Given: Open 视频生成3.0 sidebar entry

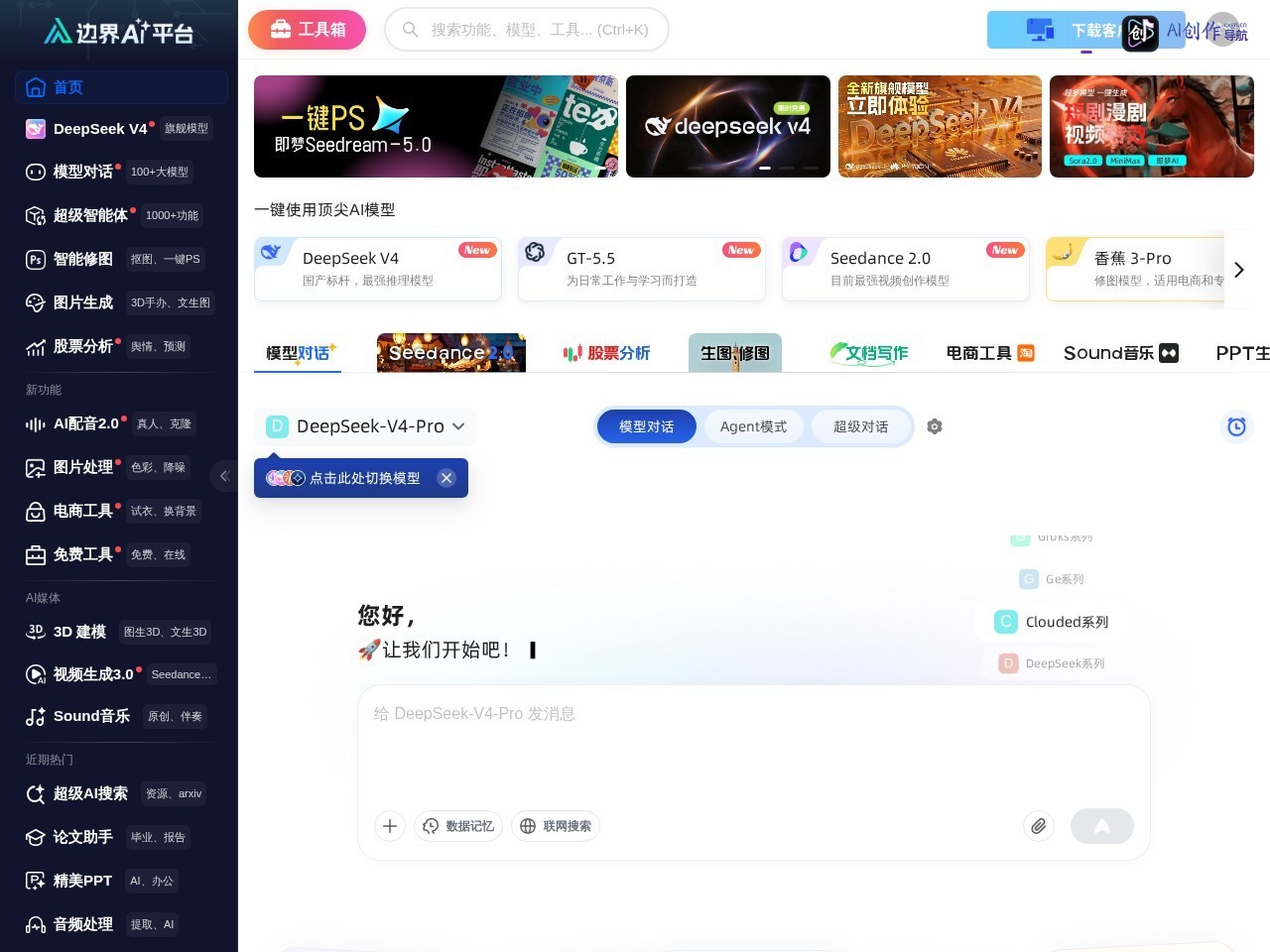Looking at the screenshot, I should 121,674.
